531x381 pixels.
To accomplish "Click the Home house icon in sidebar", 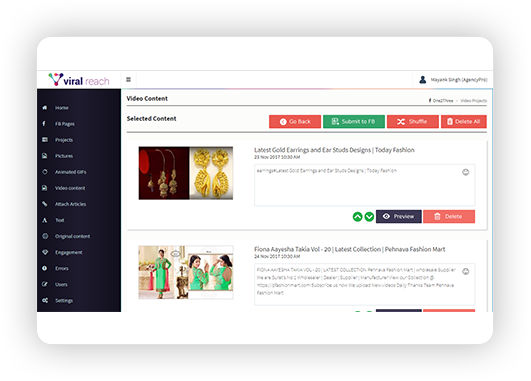I will tap(45, 108).
